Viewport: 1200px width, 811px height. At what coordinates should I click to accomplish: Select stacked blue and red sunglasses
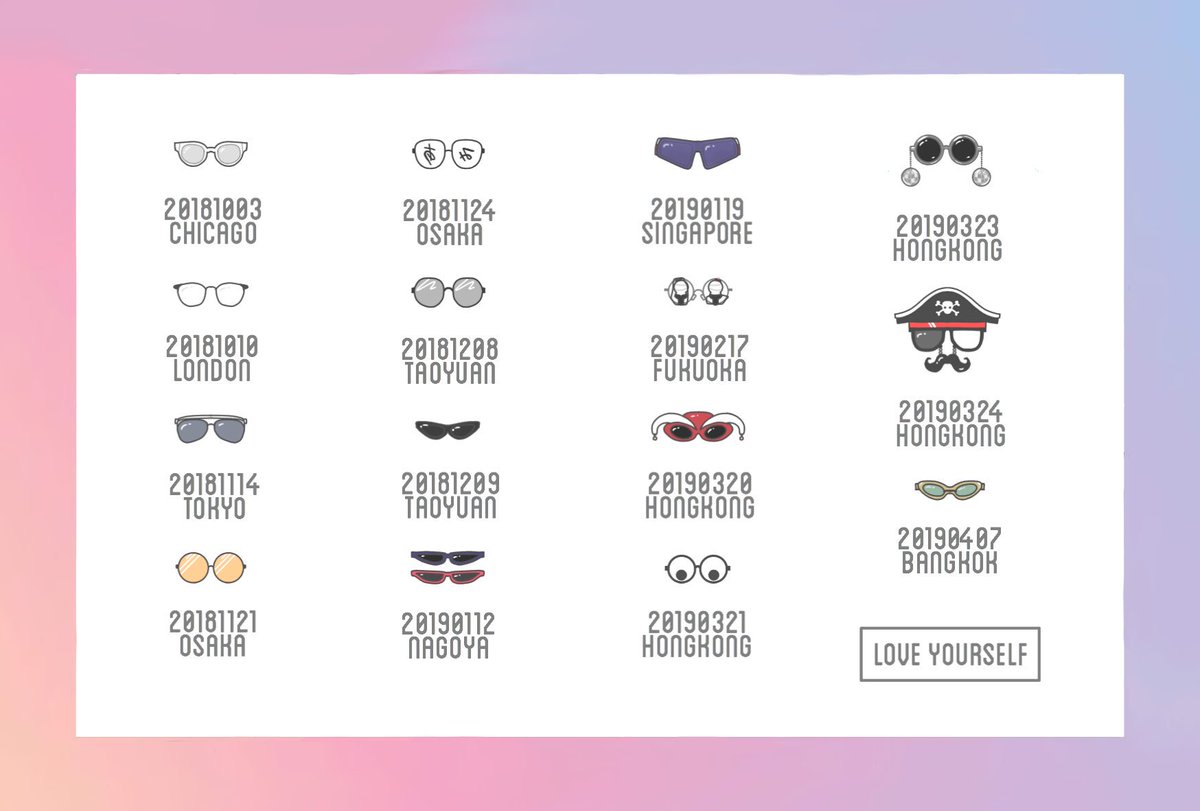coord(447,566)
